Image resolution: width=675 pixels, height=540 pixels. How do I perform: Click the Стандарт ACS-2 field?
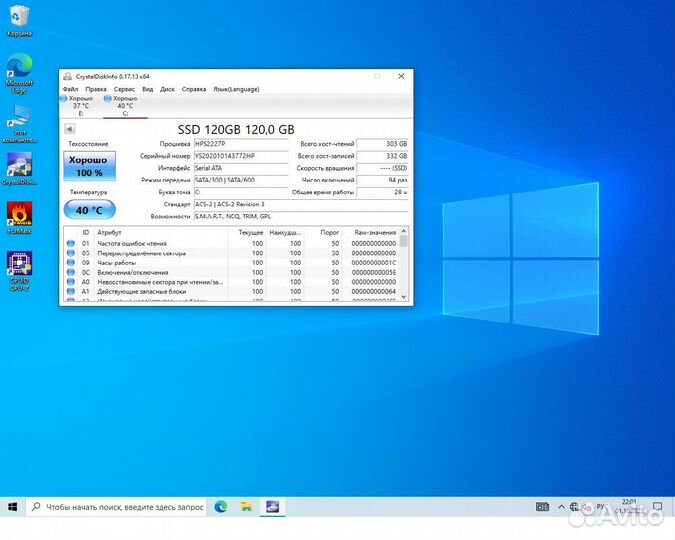(301, 204)
